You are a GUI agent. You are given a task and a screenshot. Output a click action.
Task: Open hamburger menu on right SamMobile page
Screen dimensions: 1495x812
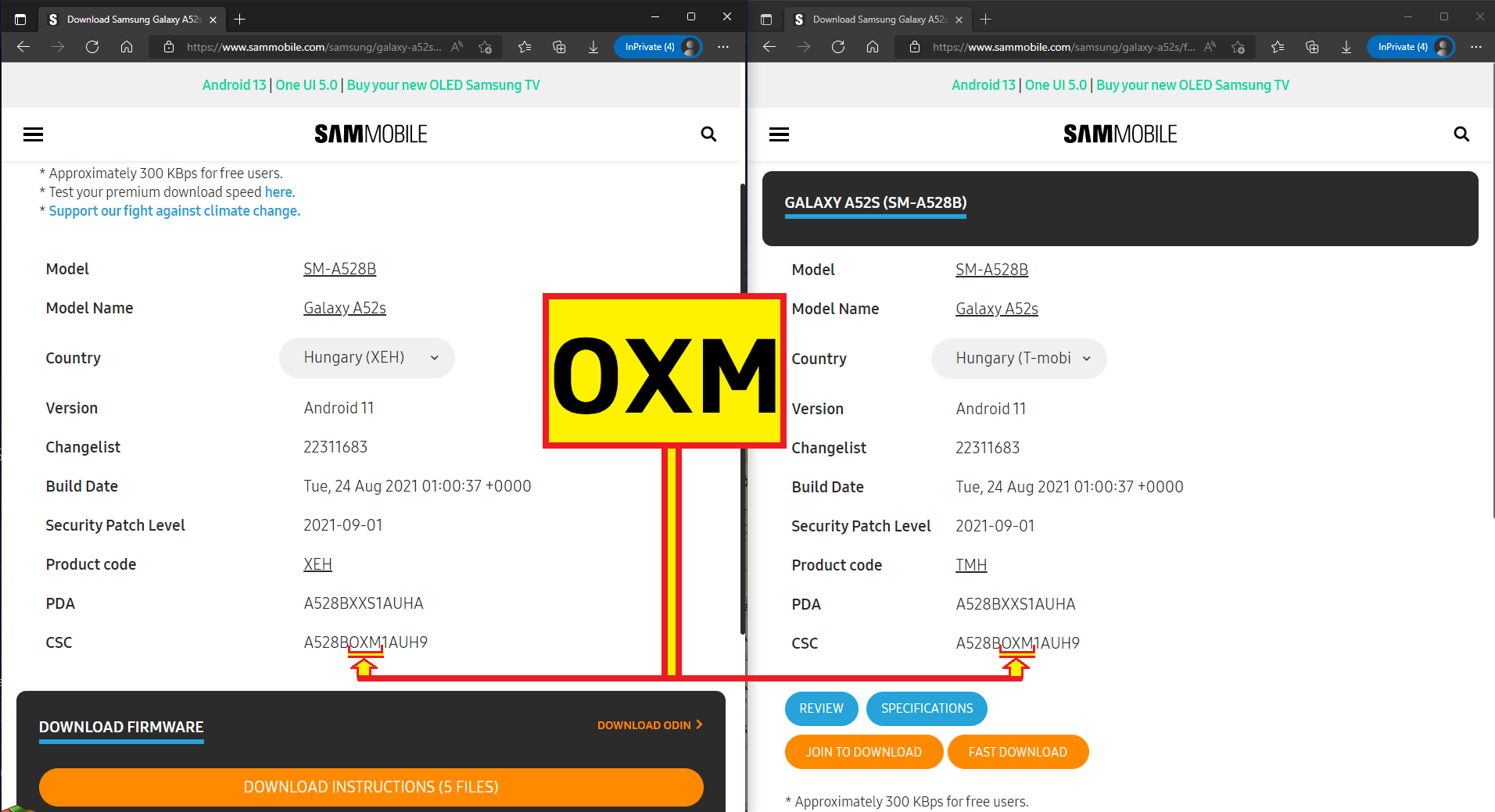pyautogui.click(x=779, y=134)
